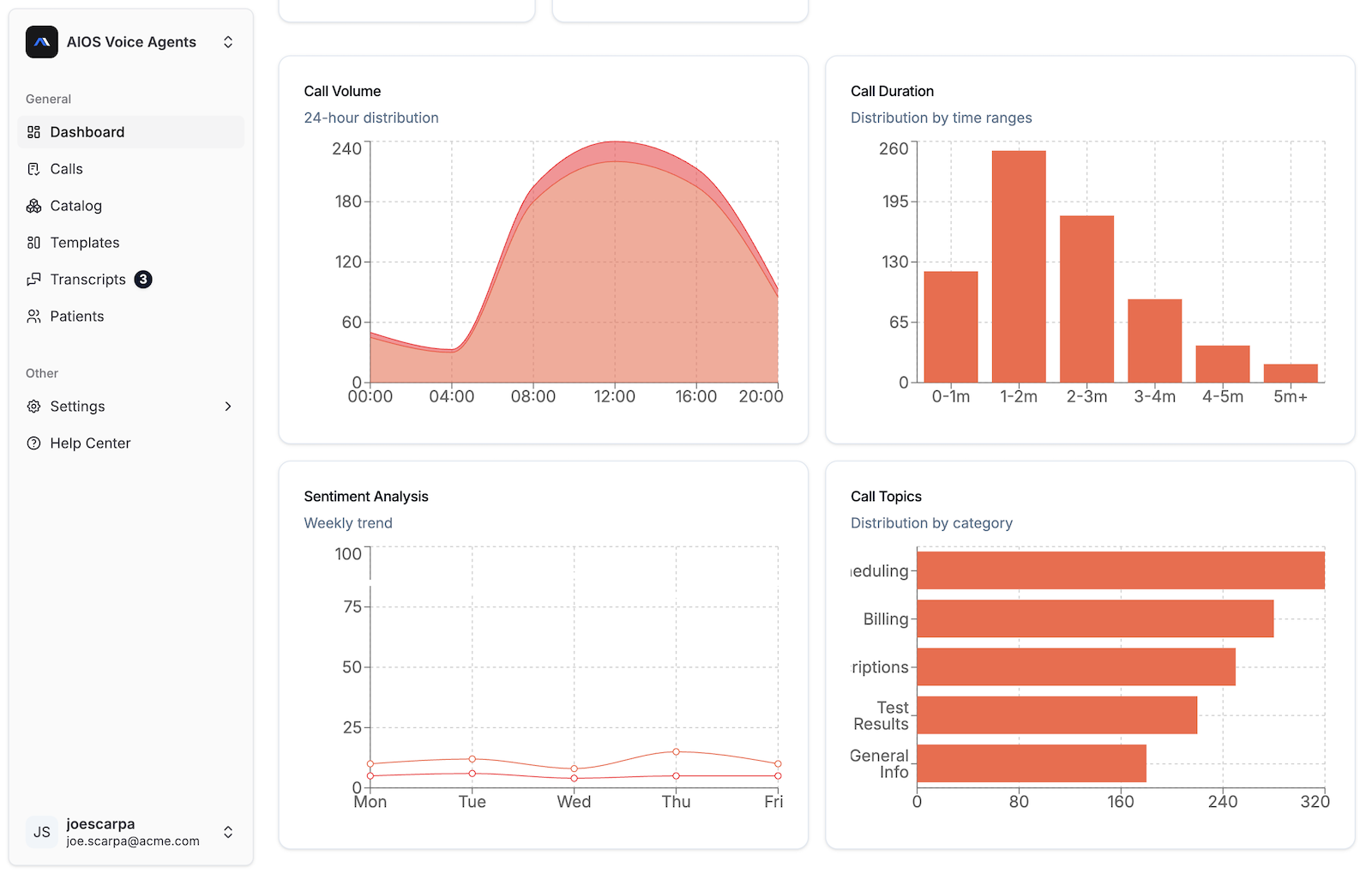Click the Thu data point in Sentiment Analysis
The height and width of the screenshot is (874, 1372).
[x=676, y=752]
